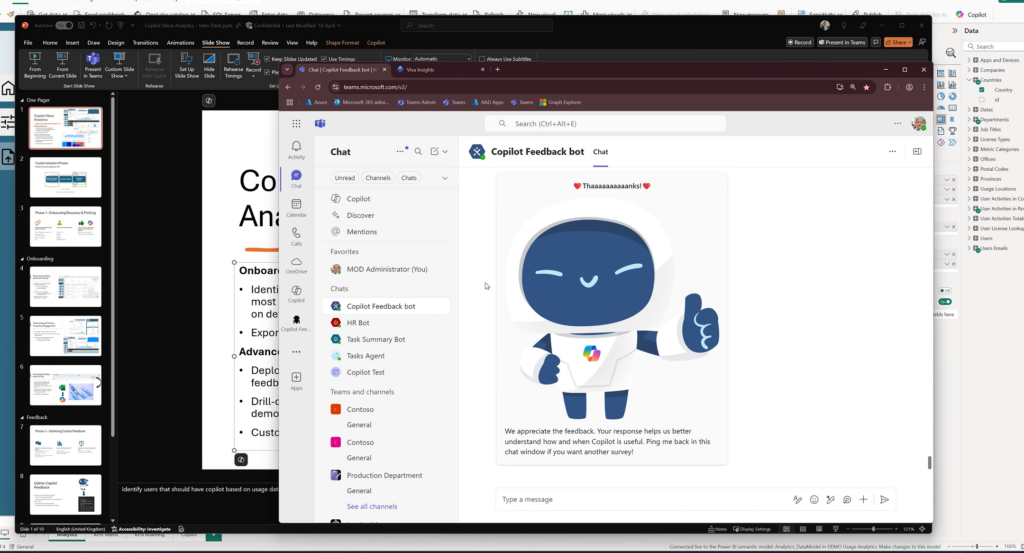Toggle Always Use Subtitles checkbox

pos(482,59)
